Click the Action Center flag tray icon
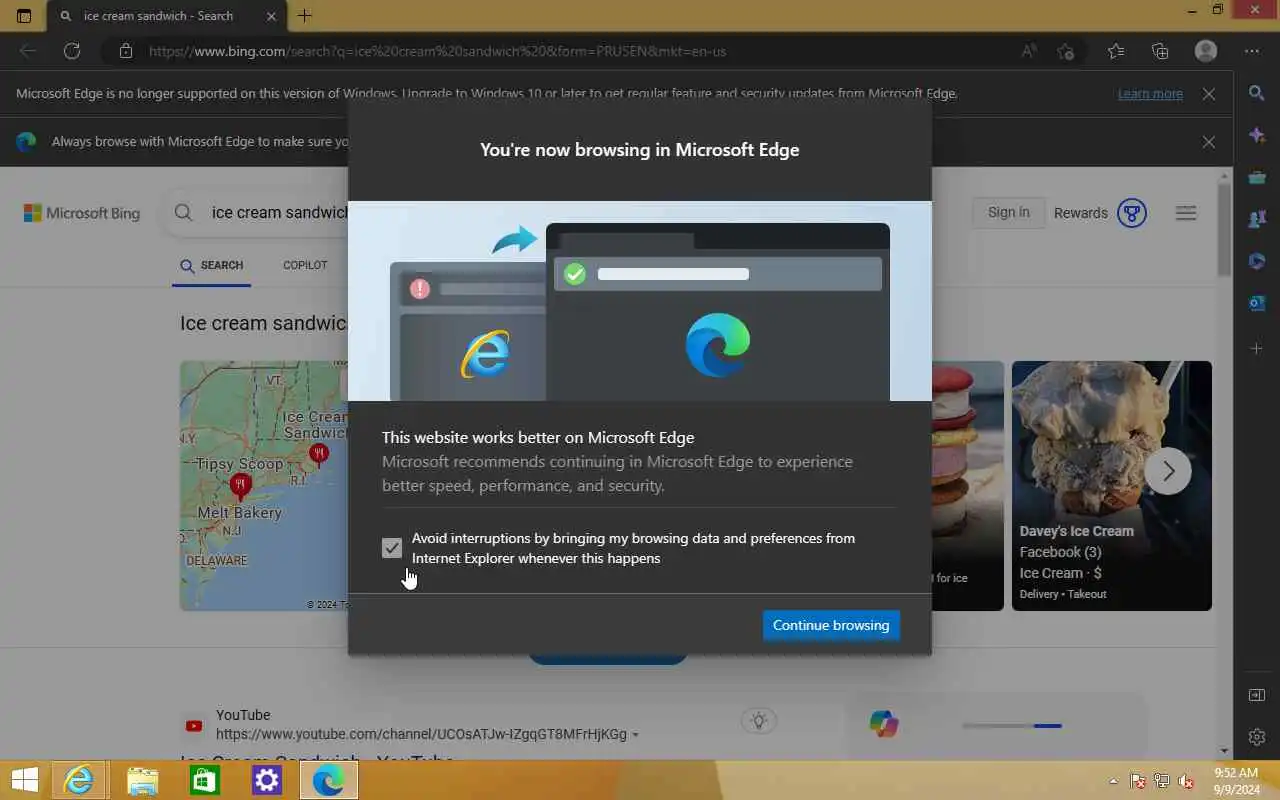 (1138, 781)
